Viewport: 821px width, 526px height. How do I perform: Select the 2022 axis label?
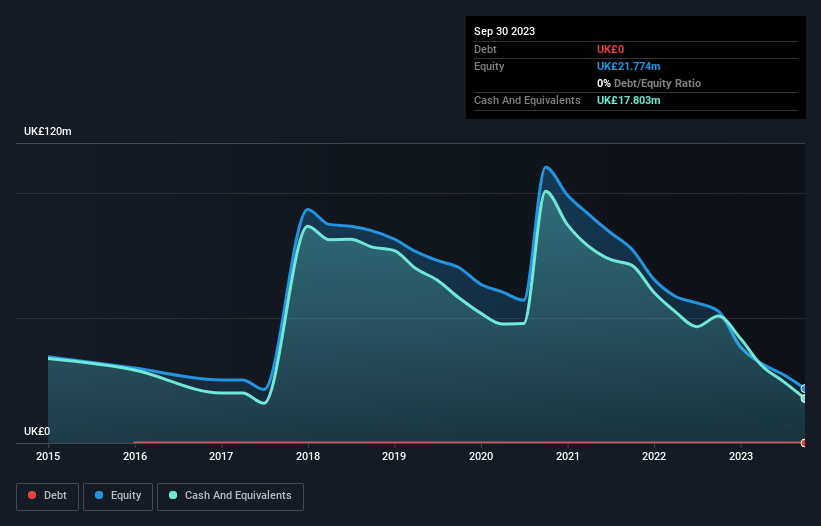pos(654,456)
